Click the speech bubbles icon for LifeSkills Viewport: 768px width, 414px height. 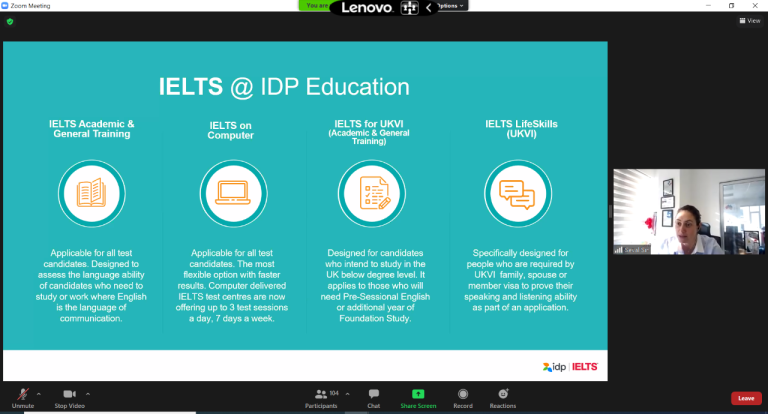518,194
